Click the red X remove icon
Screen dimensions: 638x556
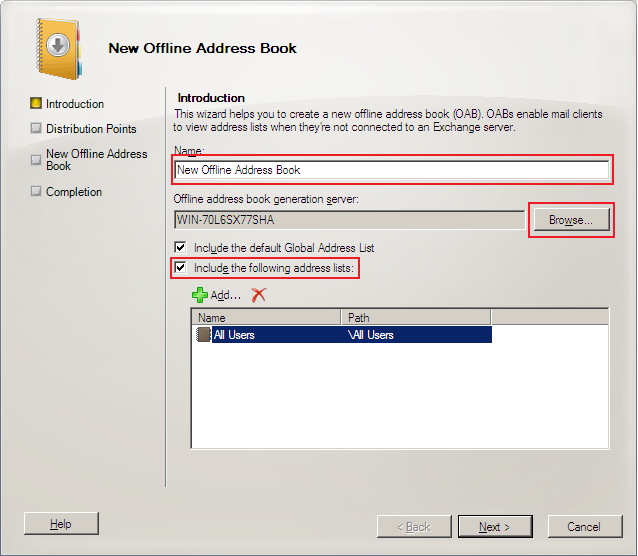click(258, 295)
